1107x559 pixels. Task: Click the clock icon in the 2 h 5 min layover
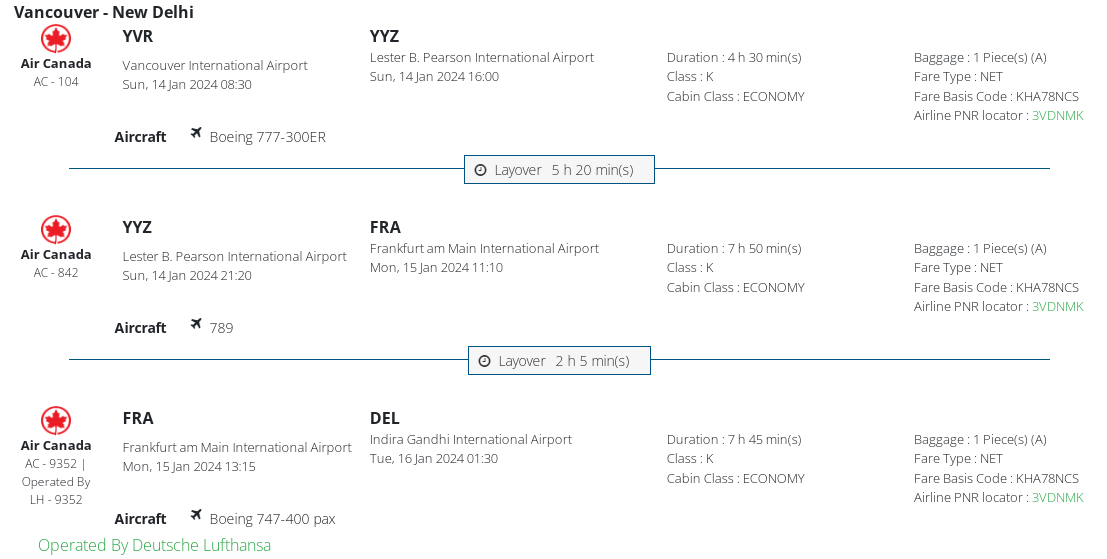pos(484,361)
